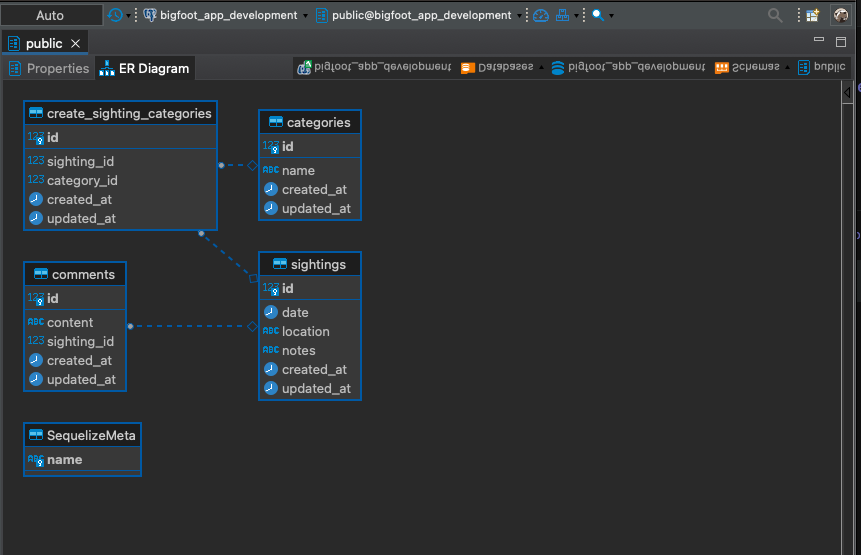861x555 pixels.
Task: Select category_id column in create_sighting_categories
Action: (82, 180)
